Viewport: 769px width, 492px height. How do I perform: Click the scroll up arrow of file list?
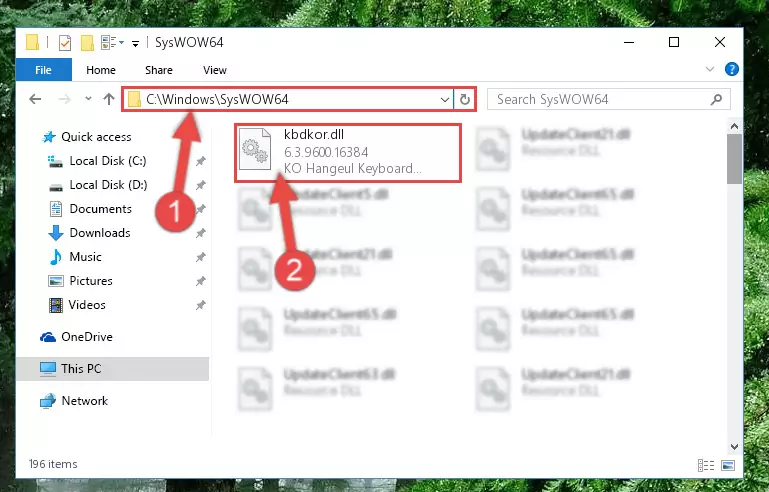click(x=734, y=127)
